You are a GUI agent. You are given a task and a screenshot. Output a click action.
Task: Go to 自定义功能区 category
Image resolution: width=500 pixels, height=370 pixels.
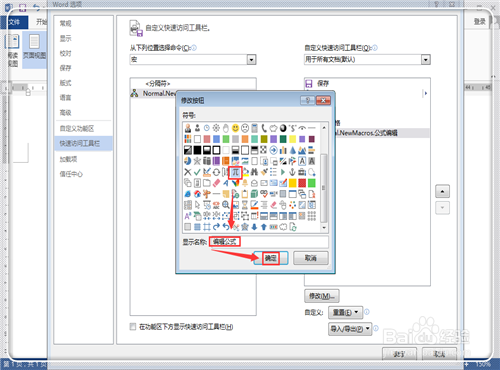77,128
